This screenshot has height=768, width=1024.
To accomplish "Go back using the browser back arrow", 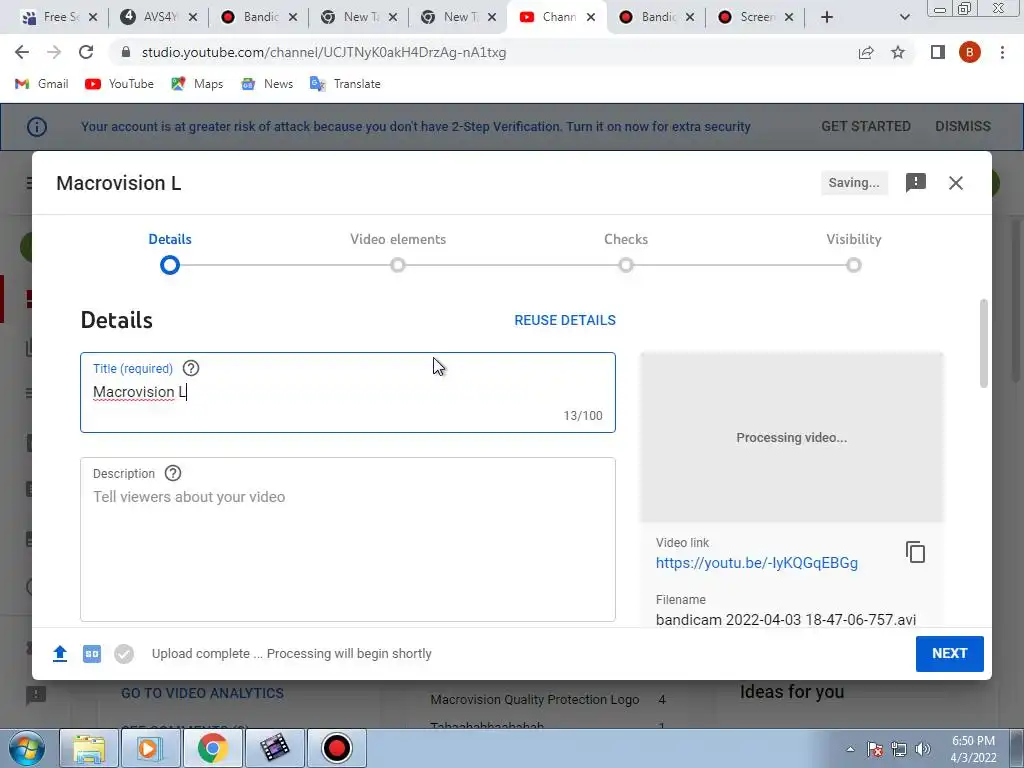I will pos(22,52).
